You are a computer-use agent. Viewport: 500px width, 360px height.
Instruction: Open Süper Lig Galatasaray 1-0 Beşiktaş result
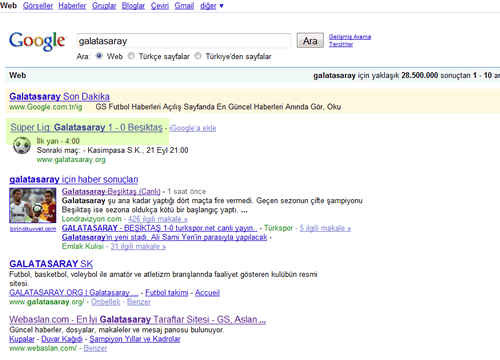pyautogui.click(x=86, y=127)
